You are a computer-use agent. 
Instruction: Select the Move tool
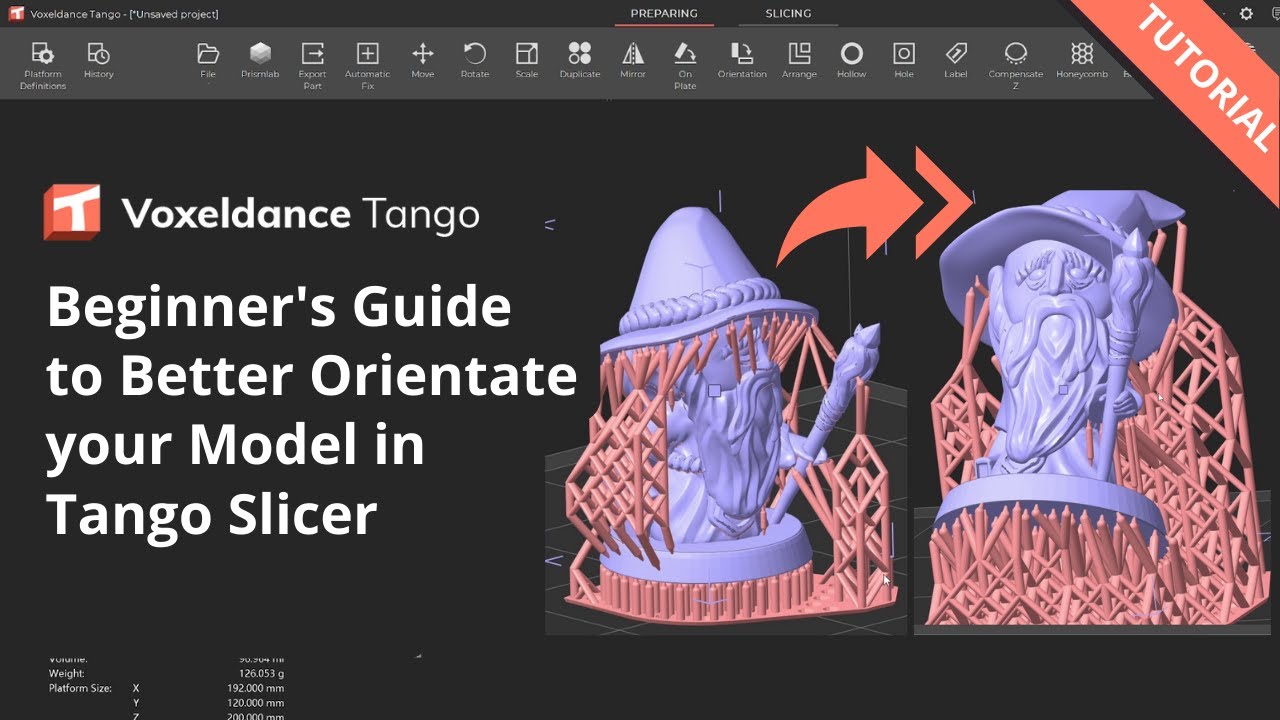(423, 60)
